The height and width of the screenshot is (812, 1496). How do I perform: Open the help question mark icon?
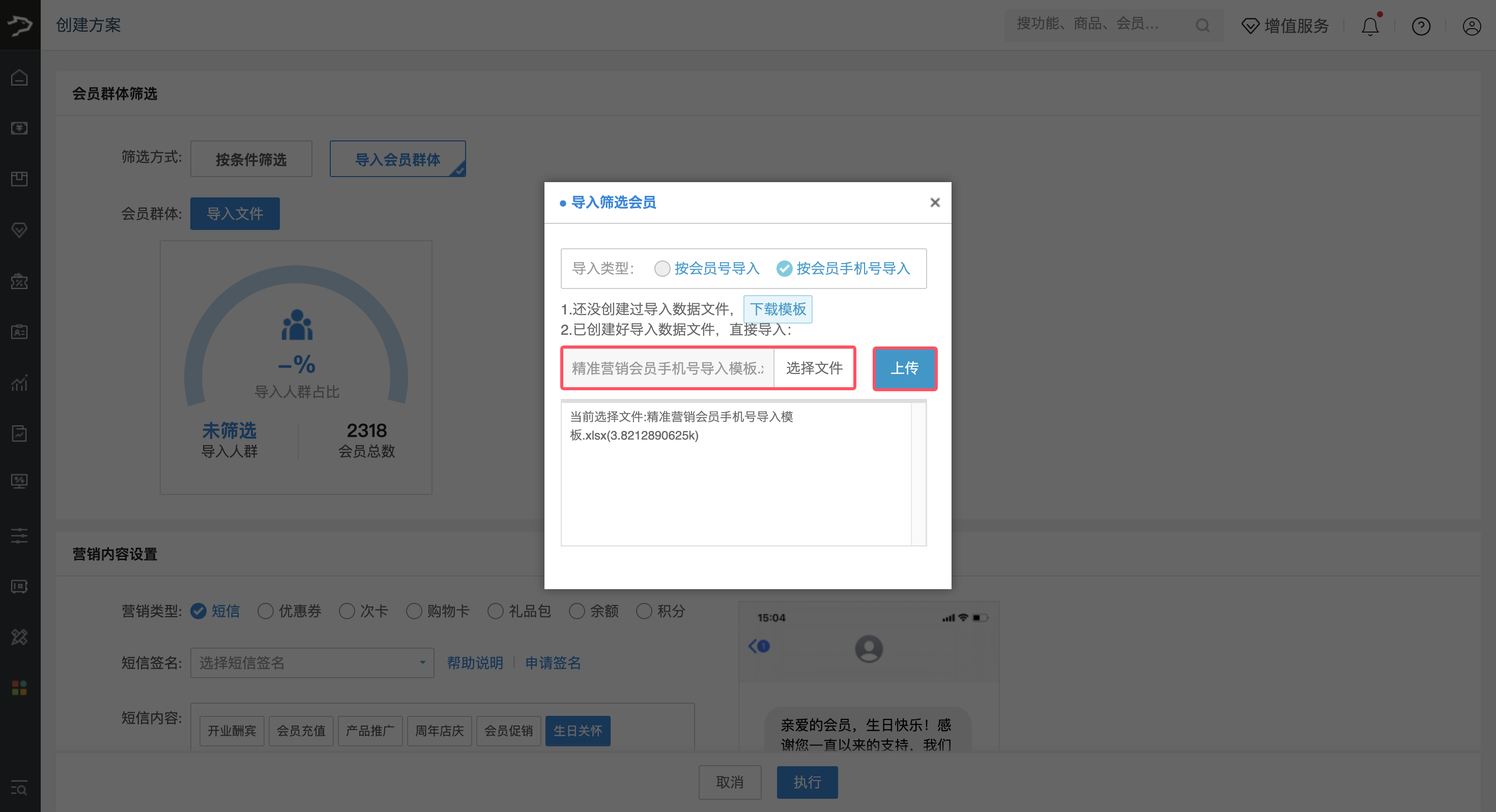coord(1421,26)
